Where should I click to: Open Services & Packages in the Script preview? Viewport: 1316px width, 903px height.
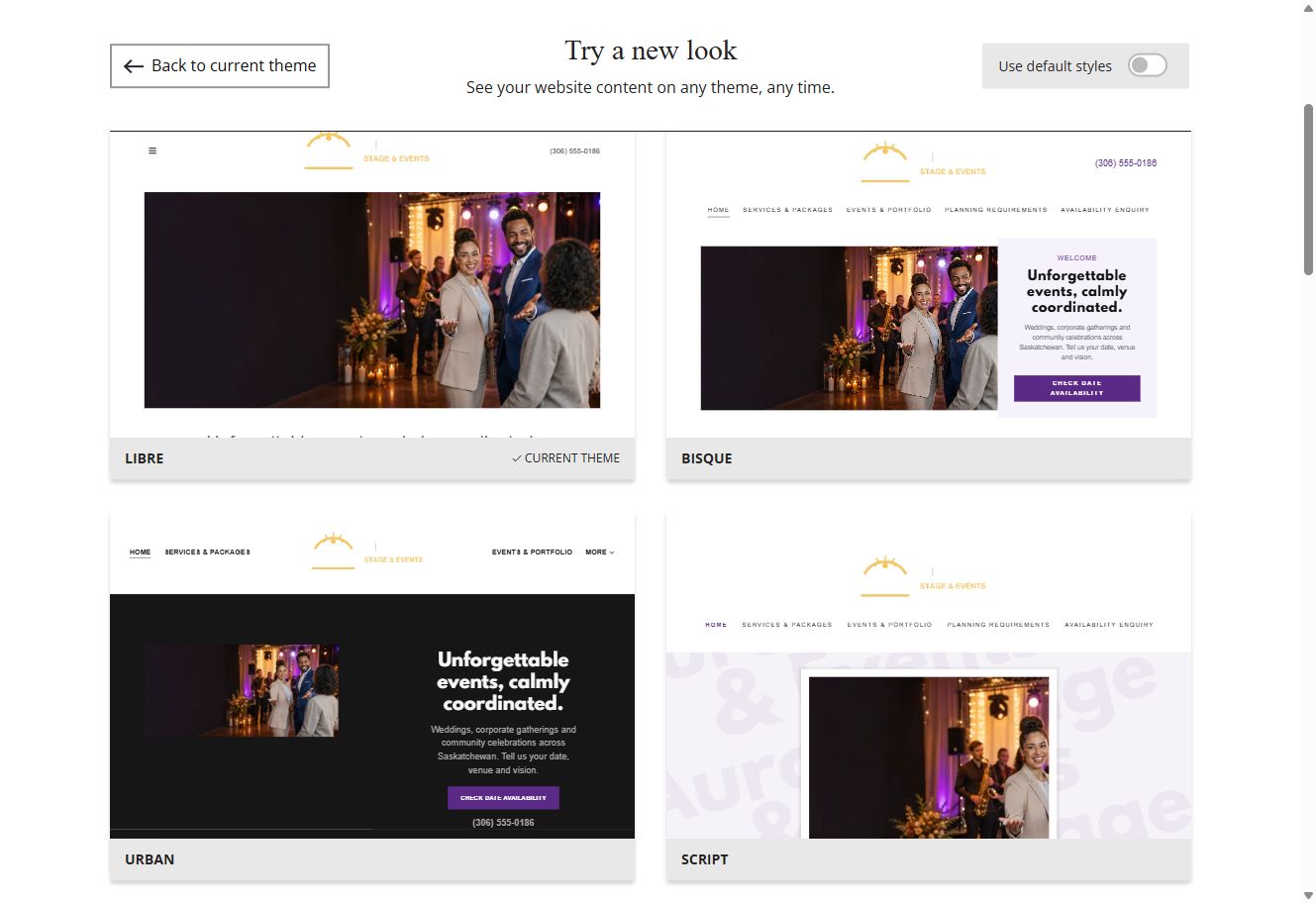click(787, 625)
